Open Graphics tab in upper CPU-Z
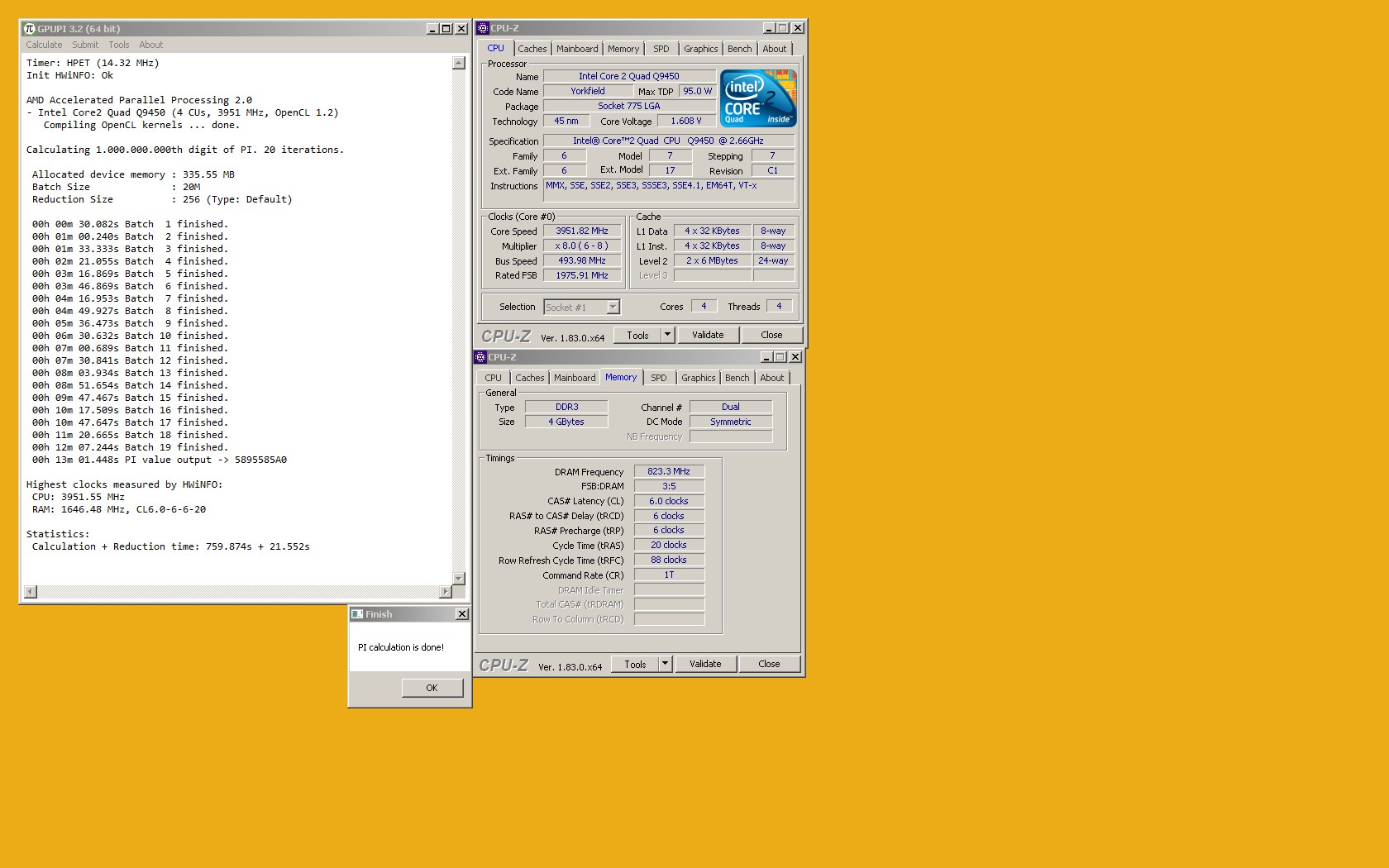 point(701,49)
